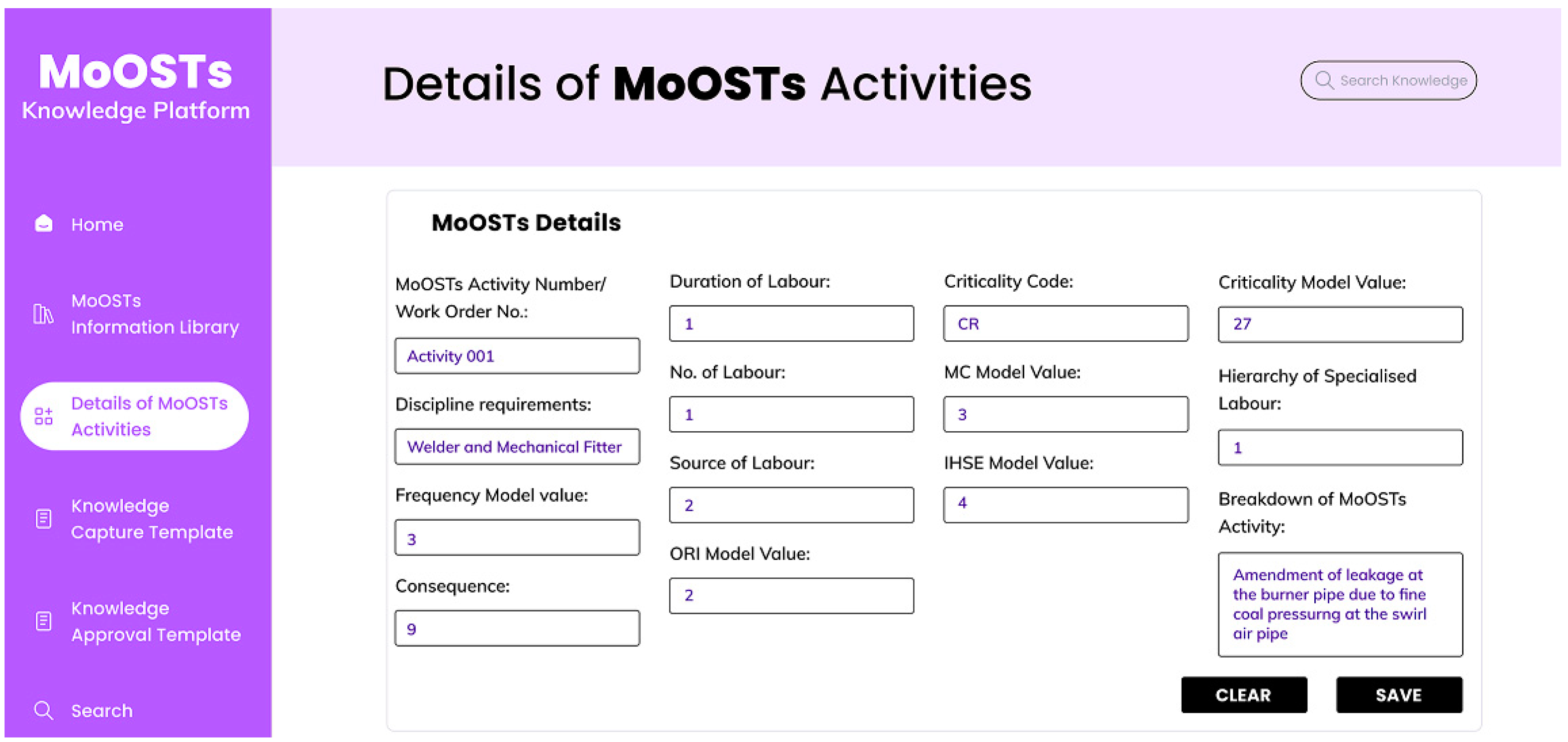Click the Activity 001 work order field

(517, 356)
